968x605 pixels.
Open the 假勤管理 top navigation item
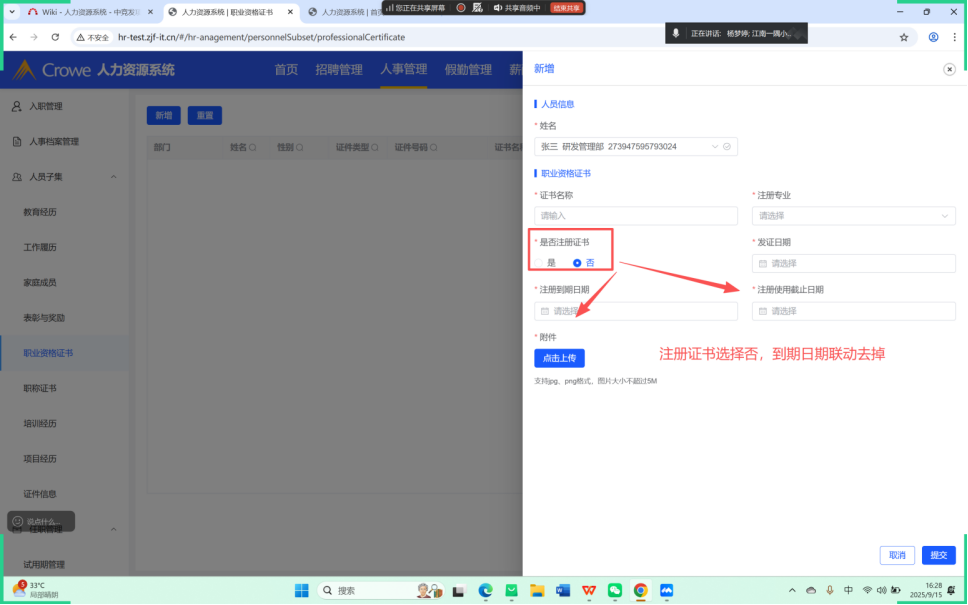(x=468, y=70)
